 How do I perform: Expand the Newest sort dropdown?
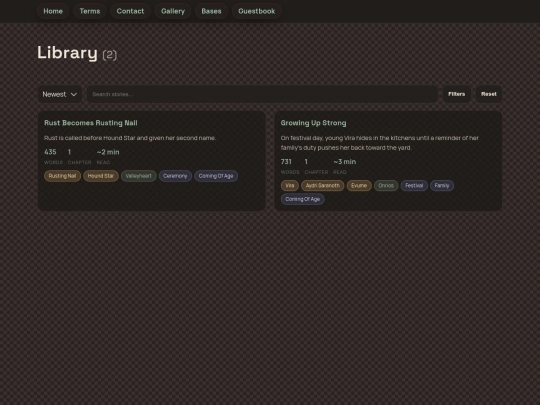[60, 94]
